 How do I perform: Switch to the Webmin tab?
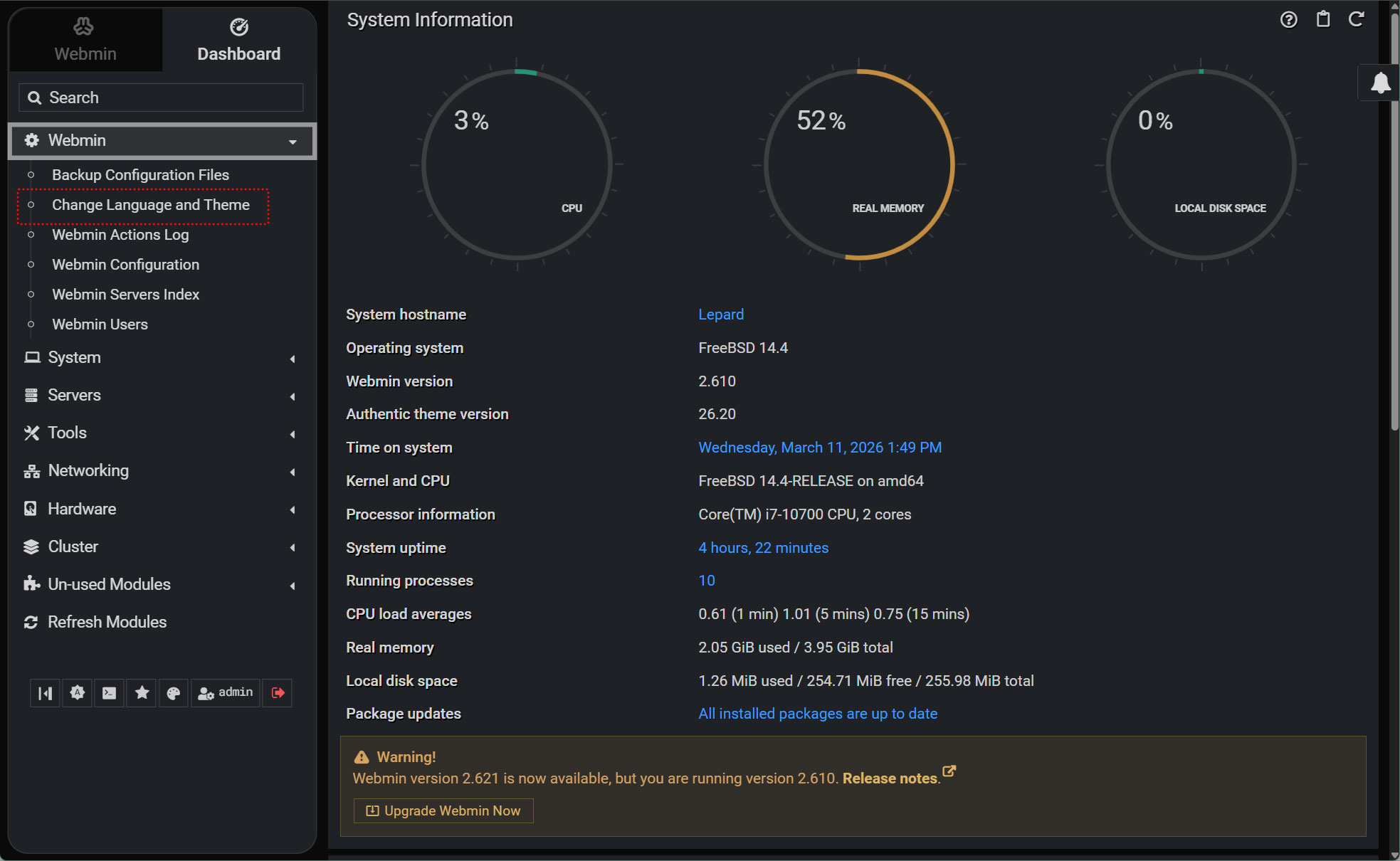(85, 40)
